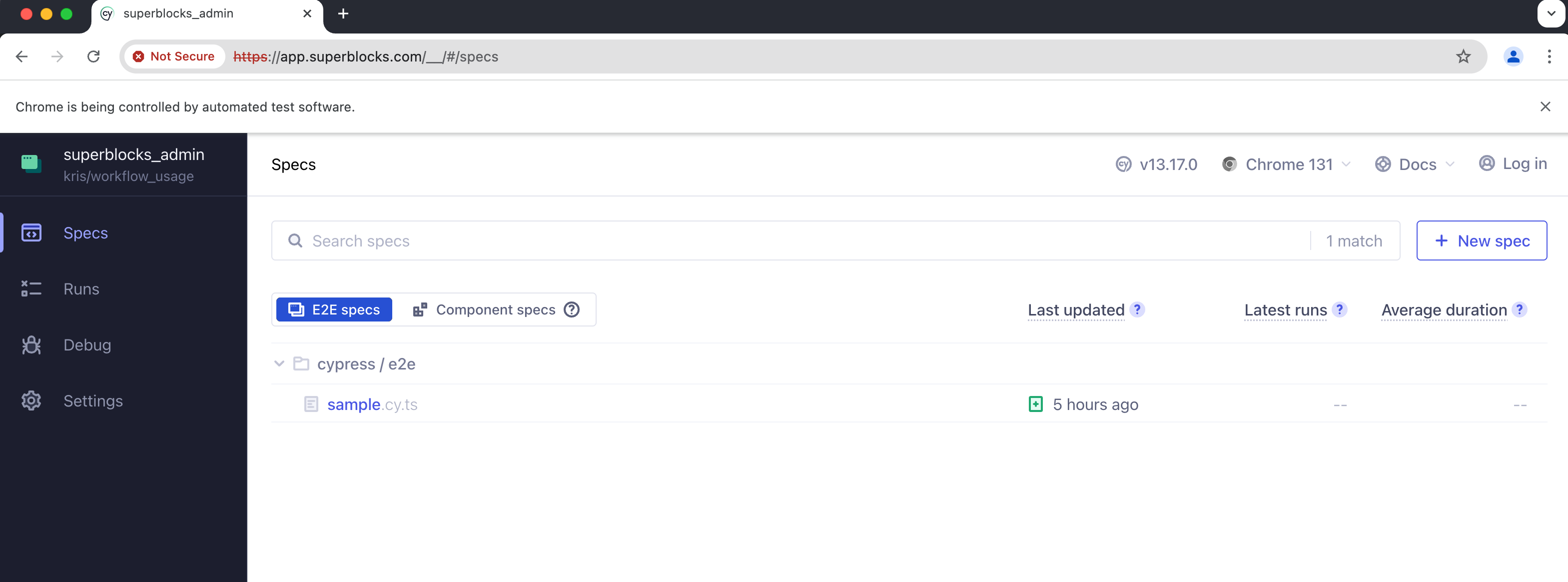Click the Debug sidebar icon
The image size is (1568, 582).
click(x=31, y=344)
